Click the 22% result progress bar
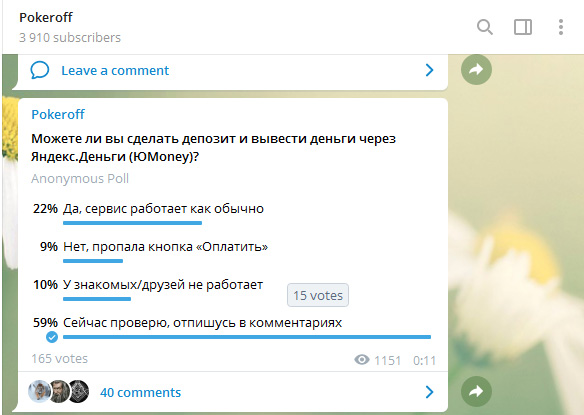Viewport: 584px width, 415px height. pos(132,223)
